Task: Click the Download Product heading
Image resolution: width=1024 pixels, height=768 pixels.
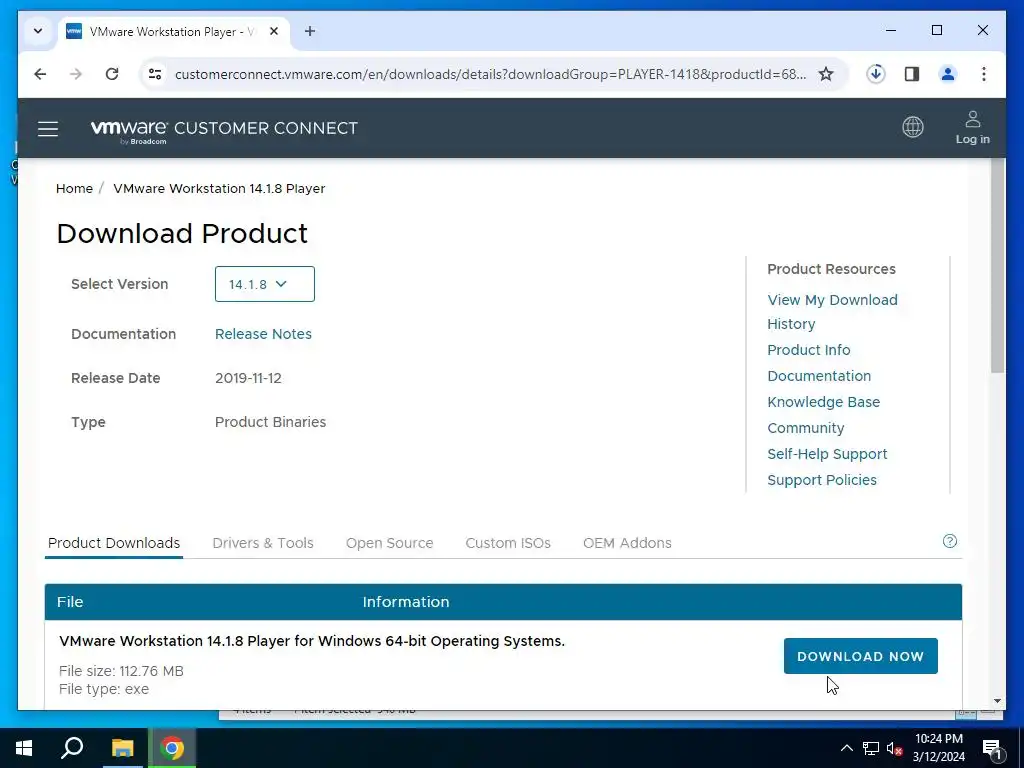Action: coord(182,233)
